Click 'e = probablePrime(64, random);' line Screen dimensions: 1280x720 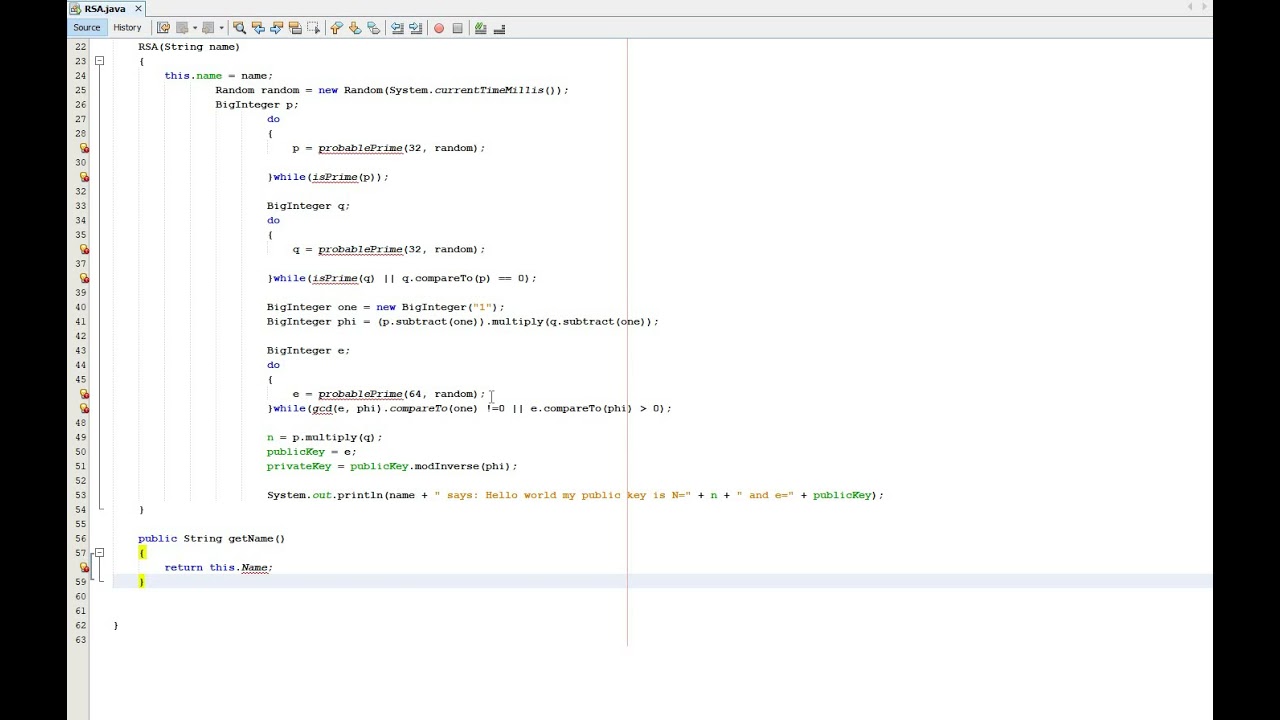point(389,394)
